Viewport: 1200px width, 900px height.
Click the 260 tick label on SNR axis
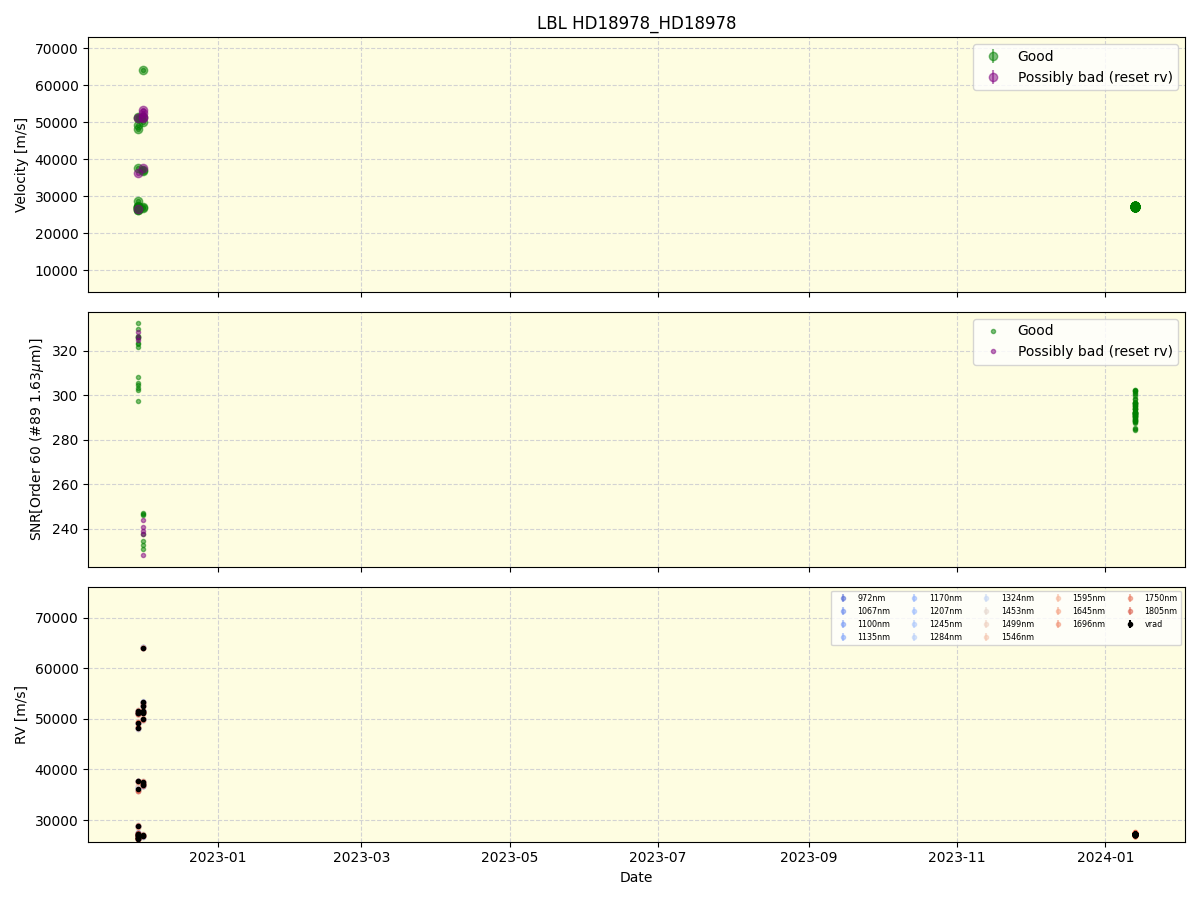tap(67, 485)
